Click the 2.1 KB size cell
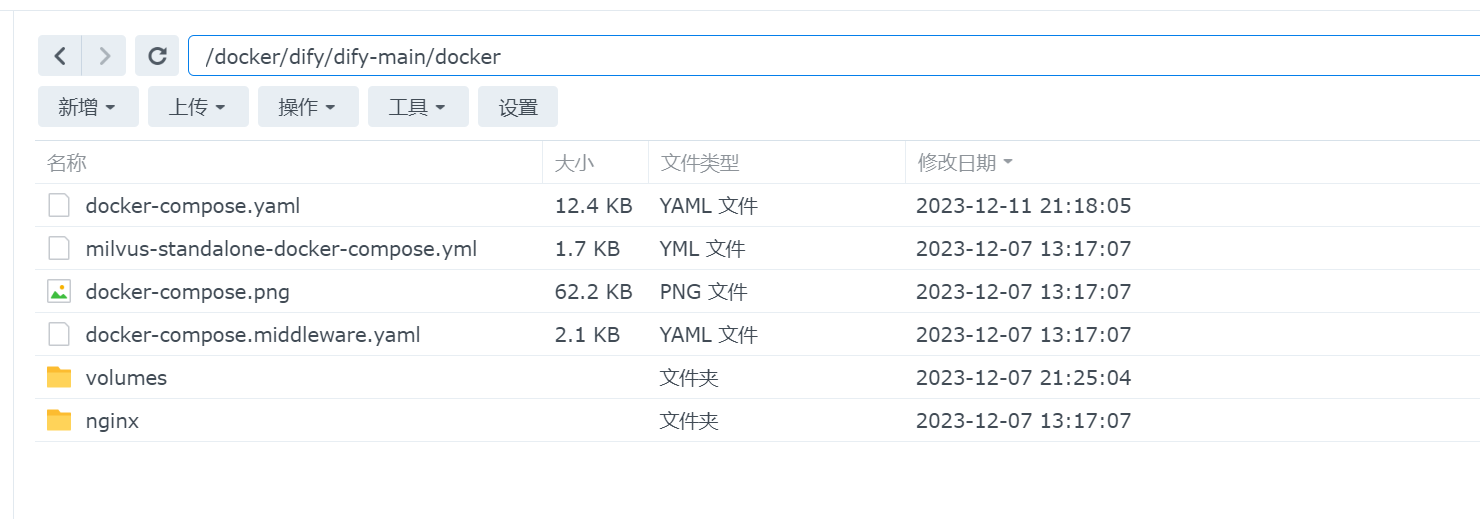Image resolution: width=1480 pixels, height=519 pixels. coord(588,335)
